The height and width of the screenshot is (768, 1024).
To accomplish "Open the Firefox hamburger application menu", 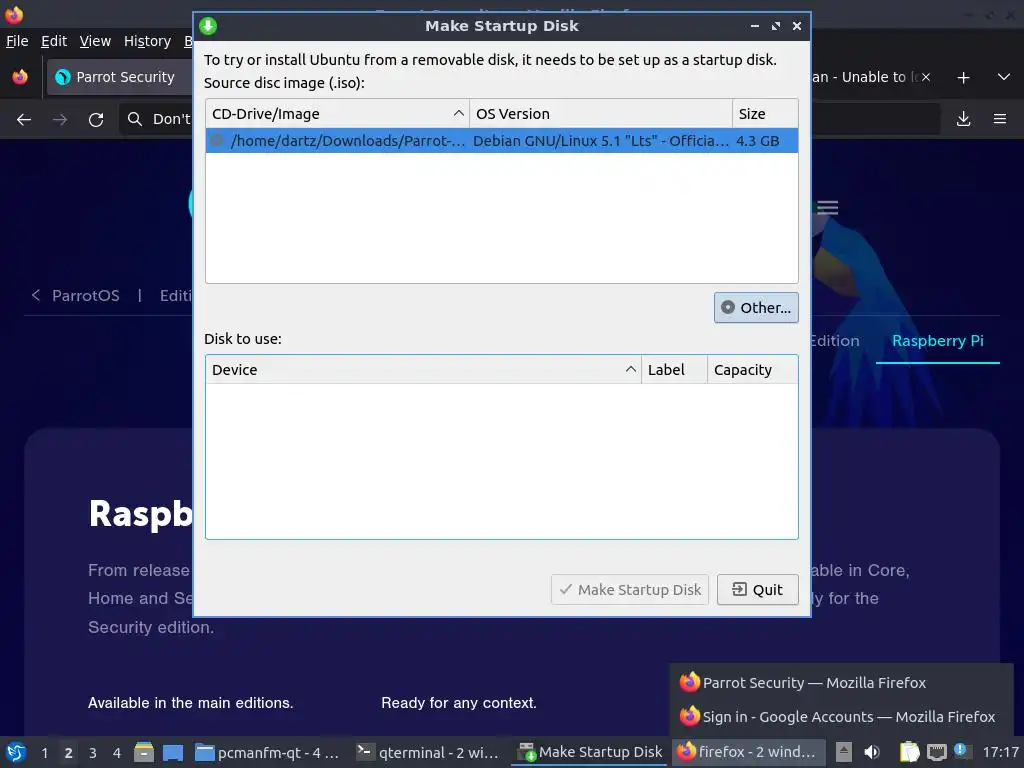I will (x=1000, y=119).
